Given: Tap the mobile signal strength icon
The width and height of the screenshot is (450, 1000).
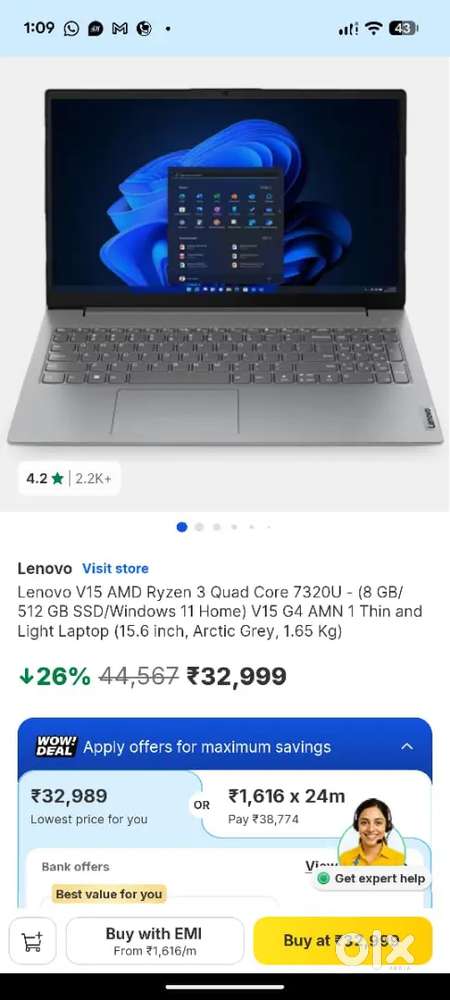Looking at the screenshot, I should (x=348, y=29).
